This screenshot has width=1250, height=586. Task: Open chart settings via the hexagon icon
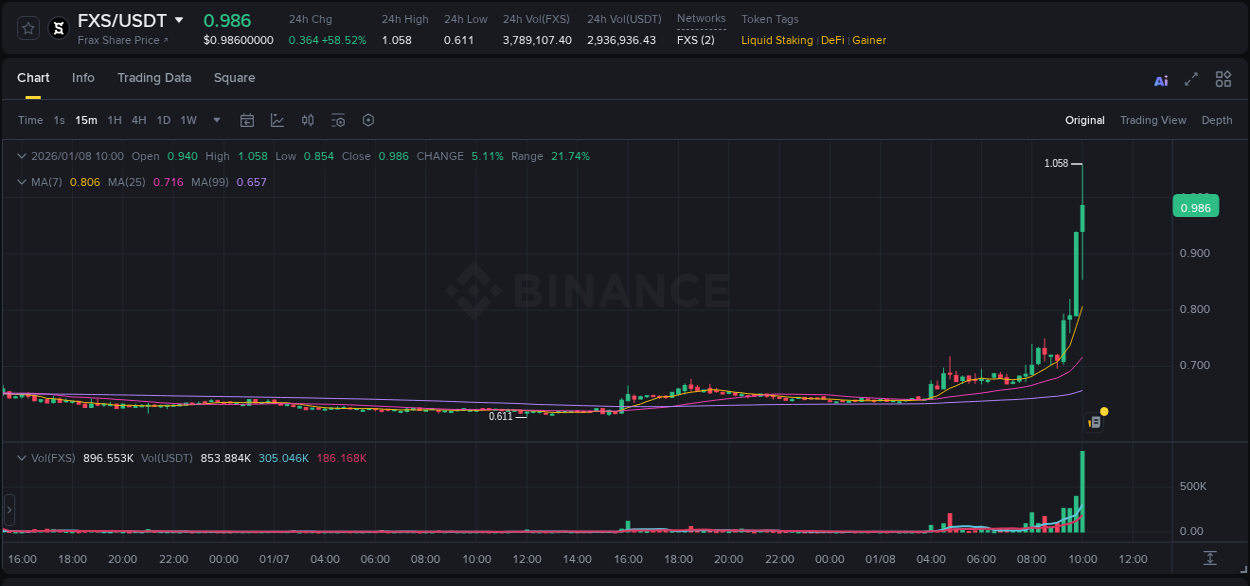coord(368,119)
